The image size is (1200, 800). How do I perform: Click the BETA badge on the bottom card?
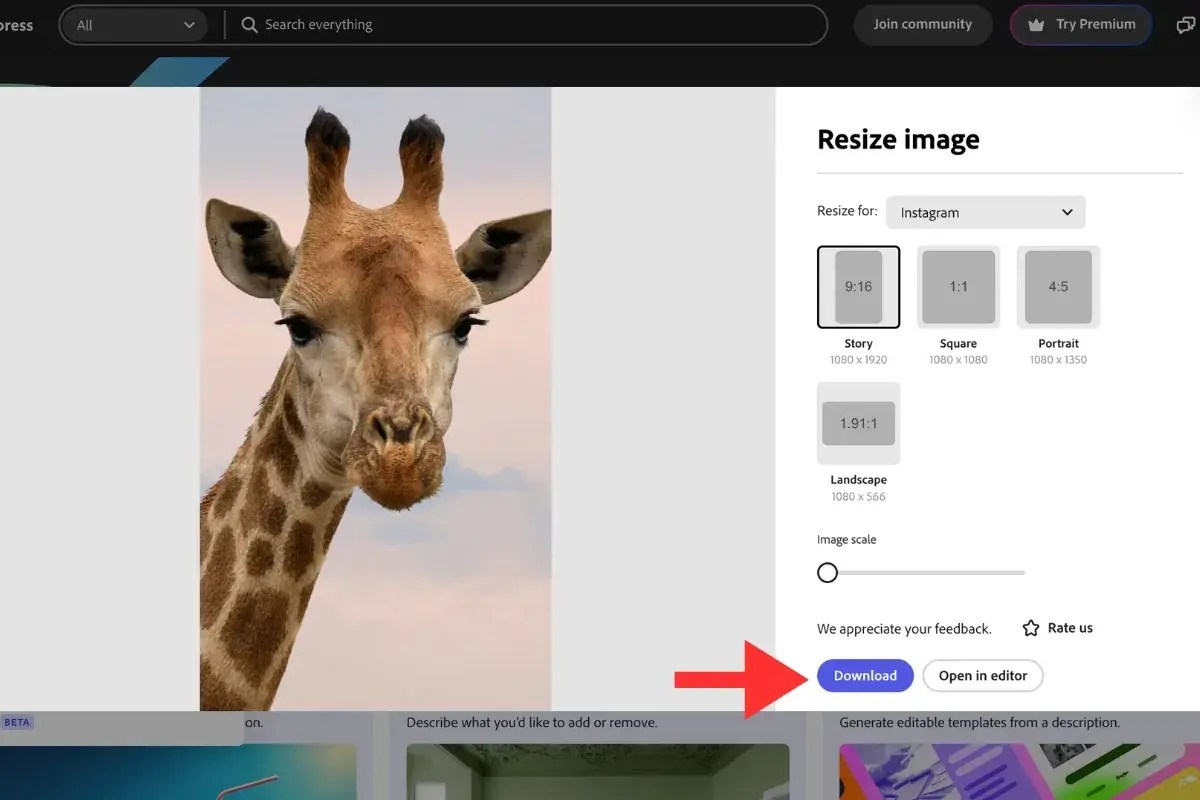pyautogui.click(x=17, y=721)
